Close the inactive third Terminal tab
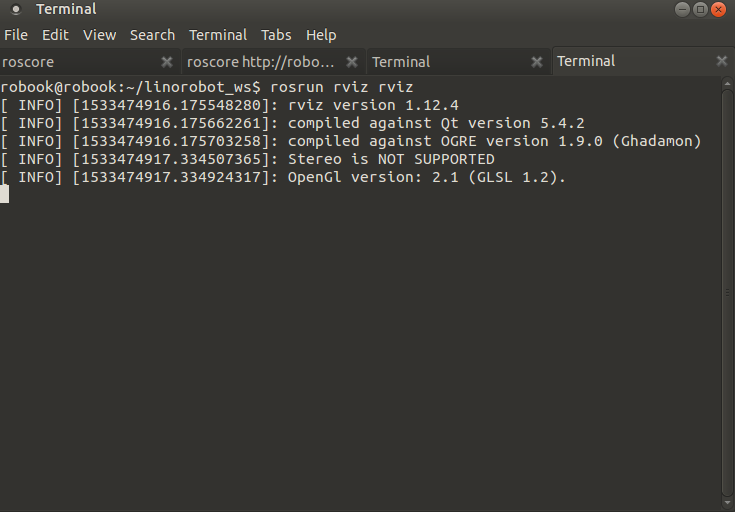The height and width of the screenshot is (512, 735). pos(537,62)
